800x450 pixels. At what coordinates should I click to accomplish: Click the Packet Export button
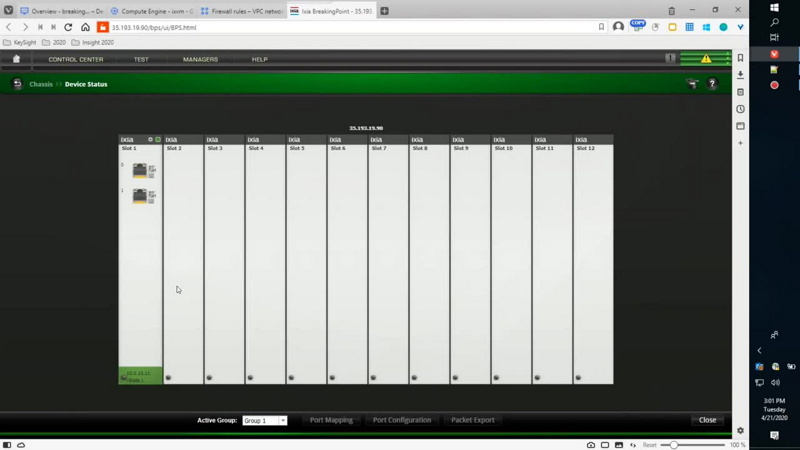point(472,420)
